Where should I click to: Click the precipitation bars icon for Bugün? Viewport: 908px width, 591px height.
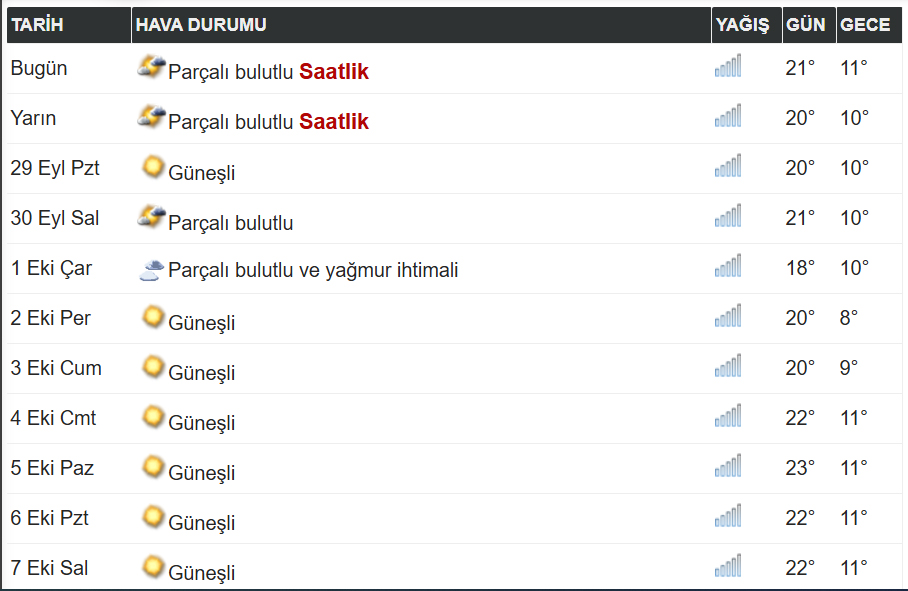(728, 67)
